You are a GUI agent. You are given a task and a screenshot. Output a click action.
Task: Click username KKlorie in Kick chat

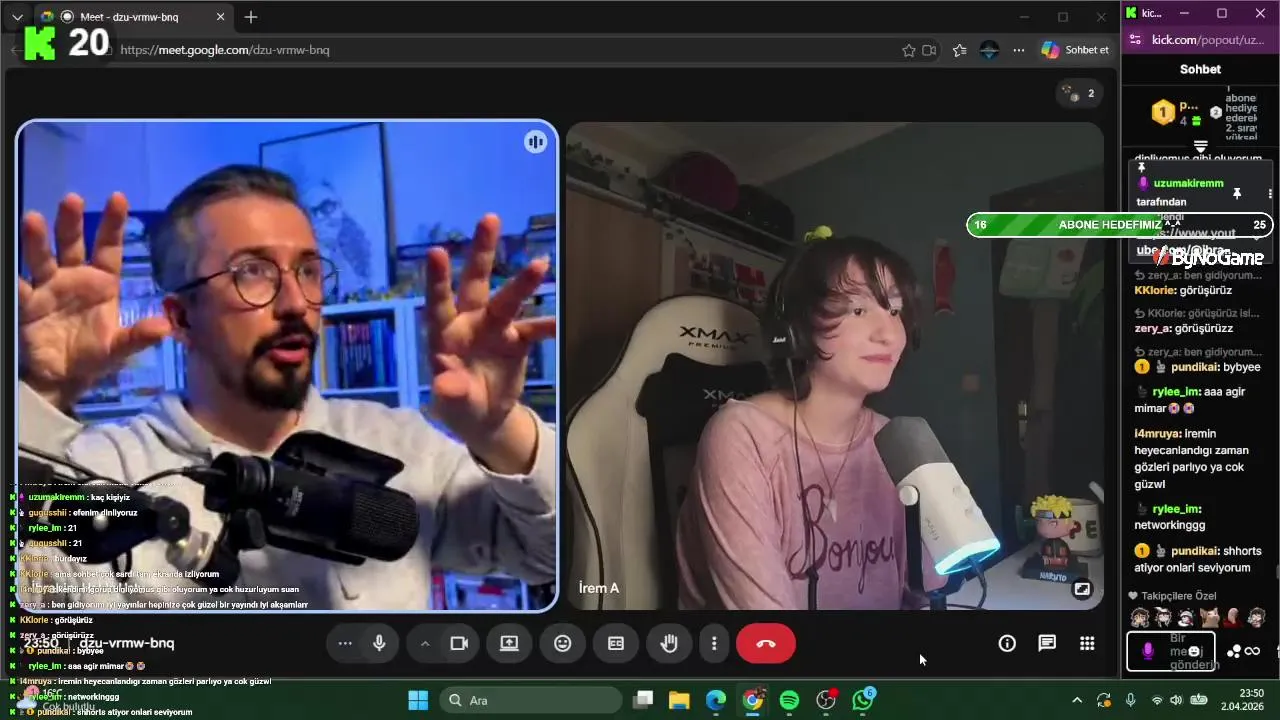click(1155, 290)
